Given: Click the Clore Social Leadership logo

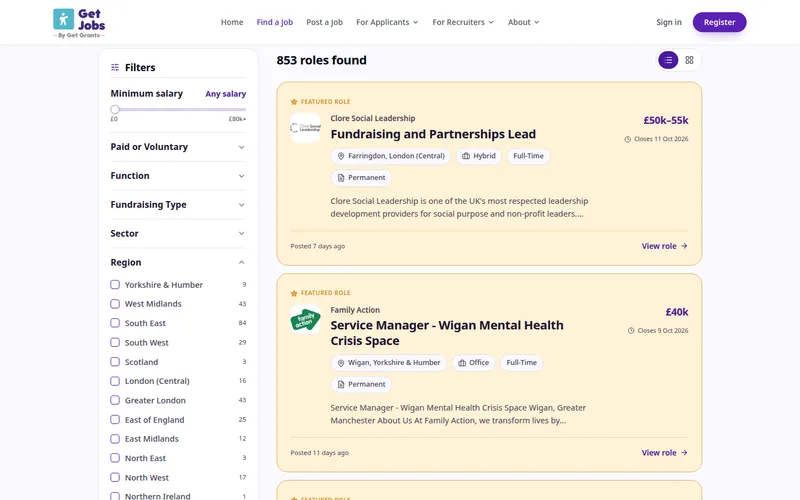Looking at the screenshot, I should 306,128.
